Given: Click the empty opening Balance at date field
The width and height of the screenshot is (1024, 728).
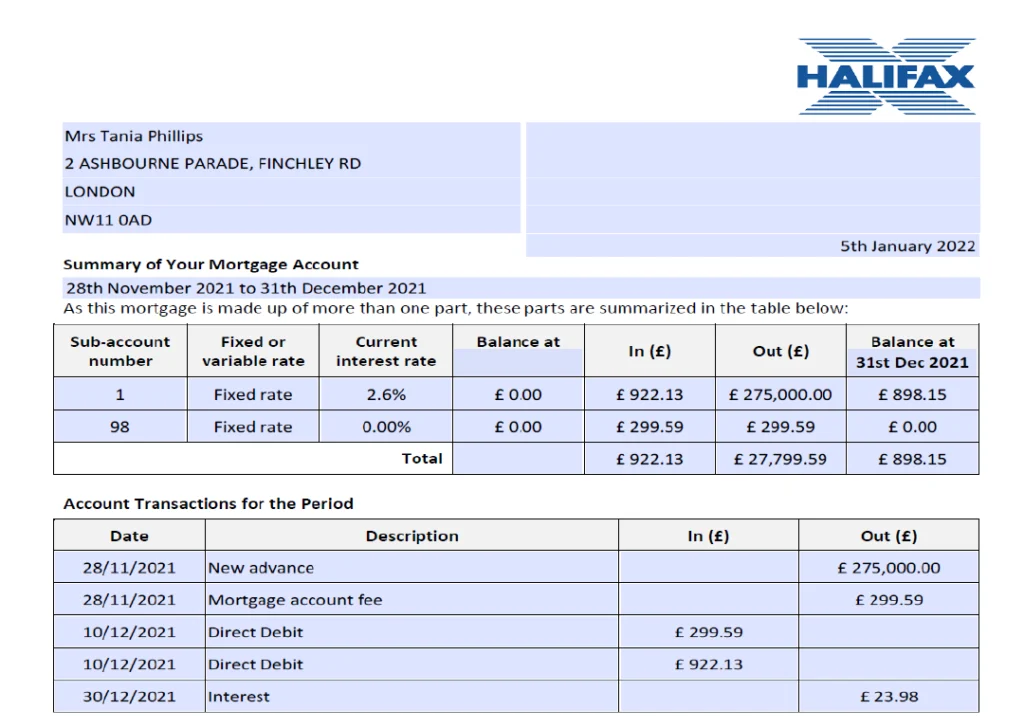Looking at the screenshot, I should click(x=518, y=362).
